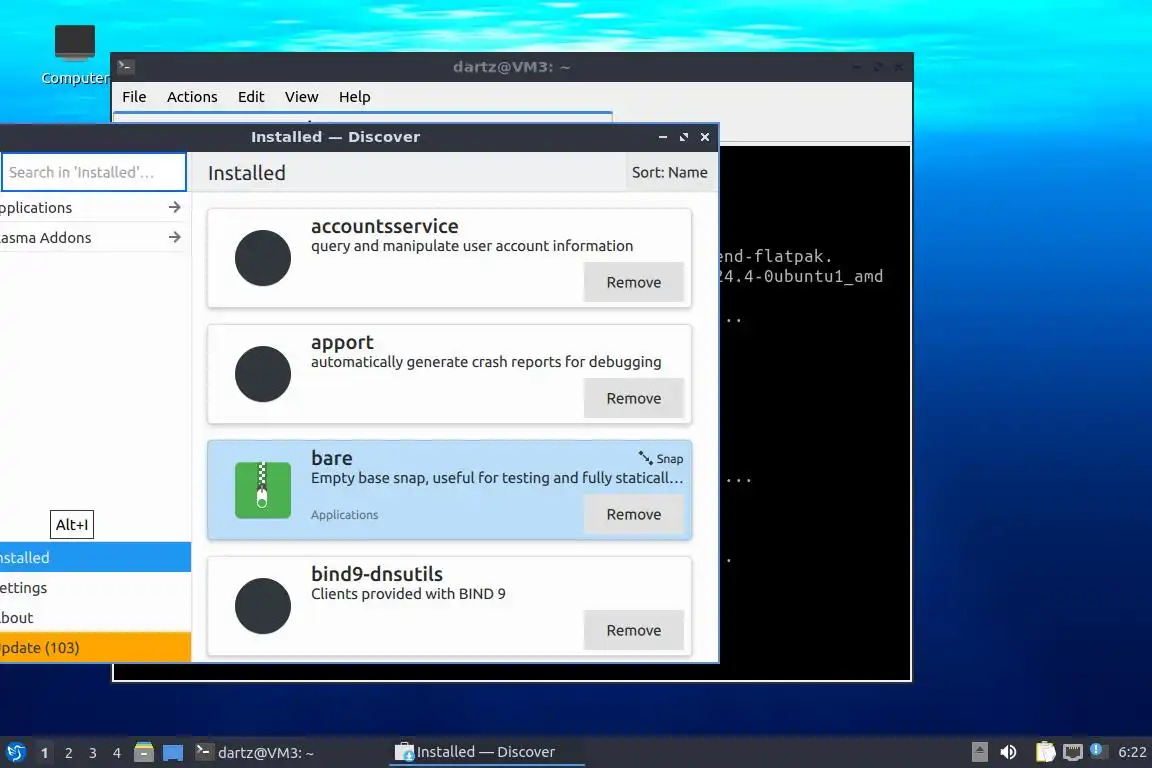Click the taskbar clock showing 6:22
Viewport: 1152px width, 768px height.
click(1131, 752)
